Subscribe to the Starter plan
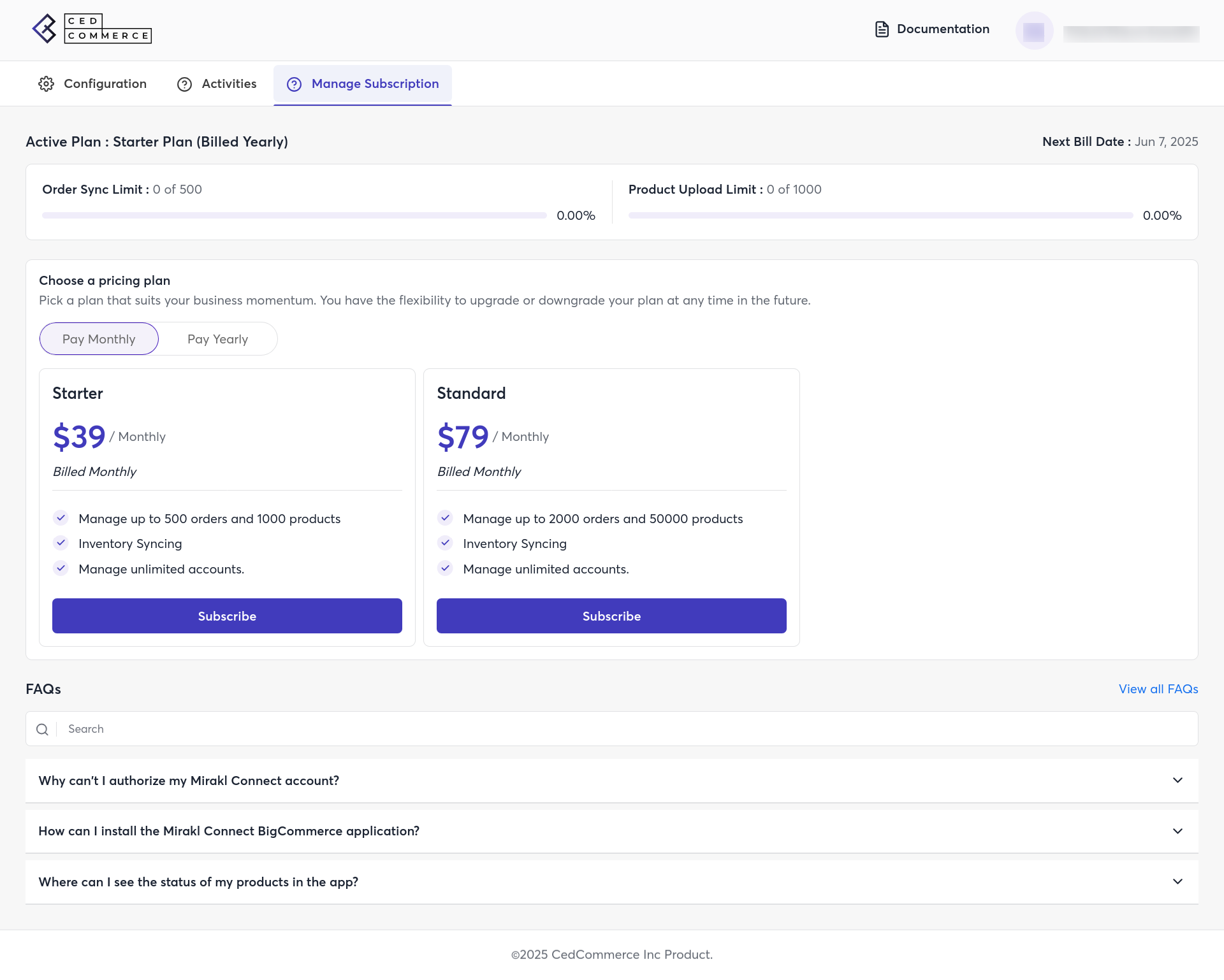Viewport: 1224px width, 980px height. (227, 616)
